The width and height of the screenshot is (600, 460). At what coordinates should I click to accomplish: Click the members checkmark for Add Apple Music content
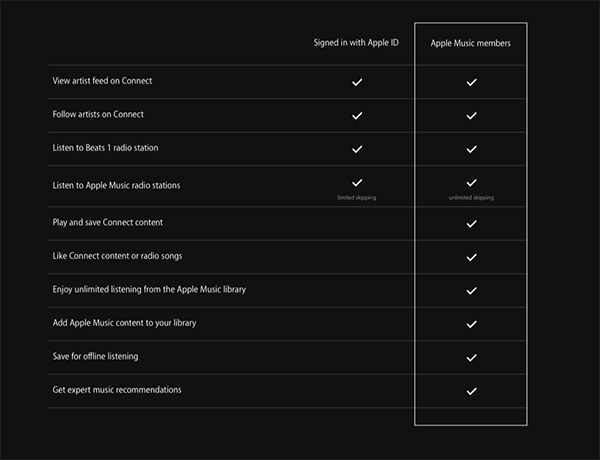coord(471,324)
